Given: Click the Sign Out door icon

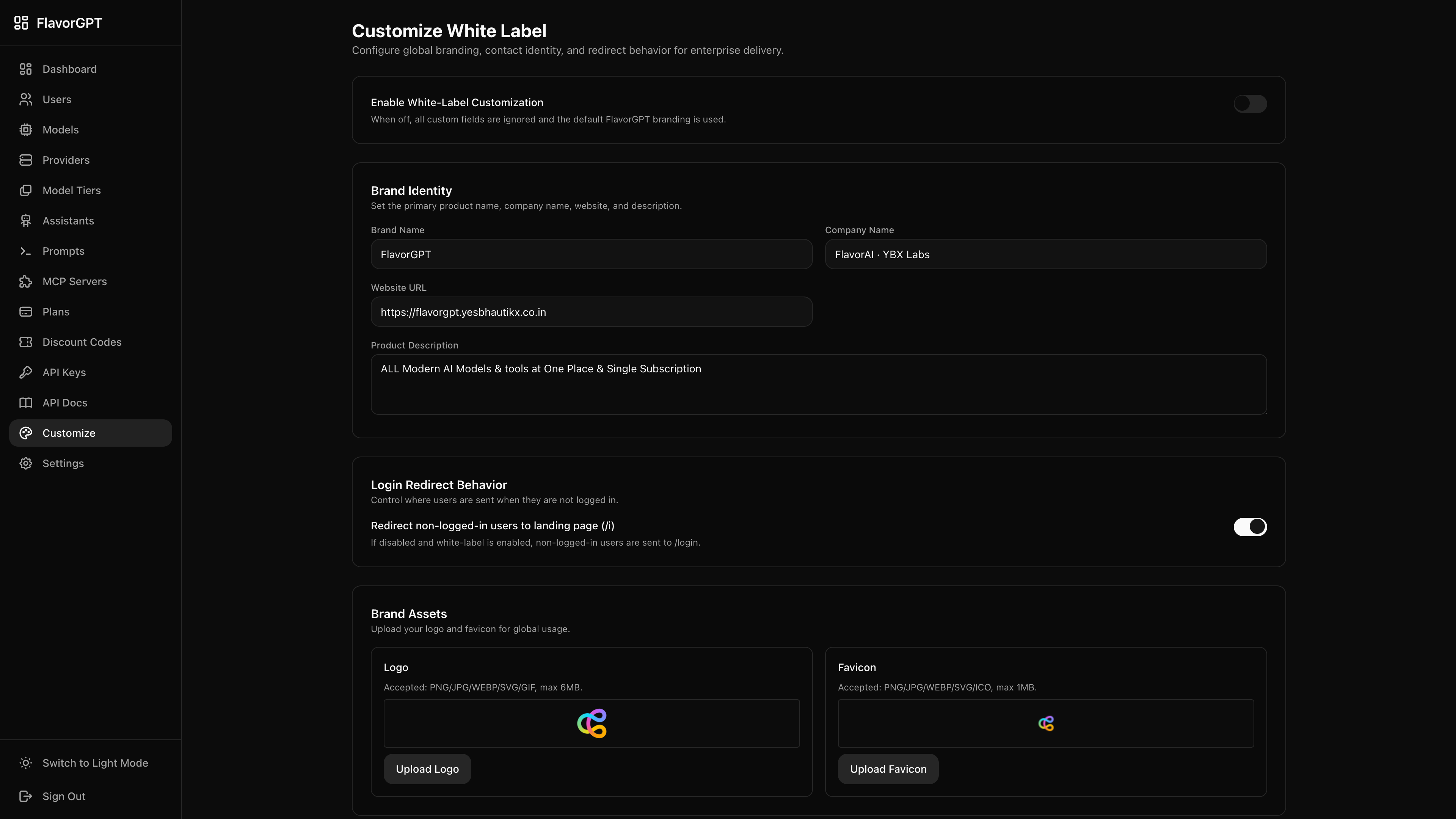Looking at the screenshot, I should 25,796.
